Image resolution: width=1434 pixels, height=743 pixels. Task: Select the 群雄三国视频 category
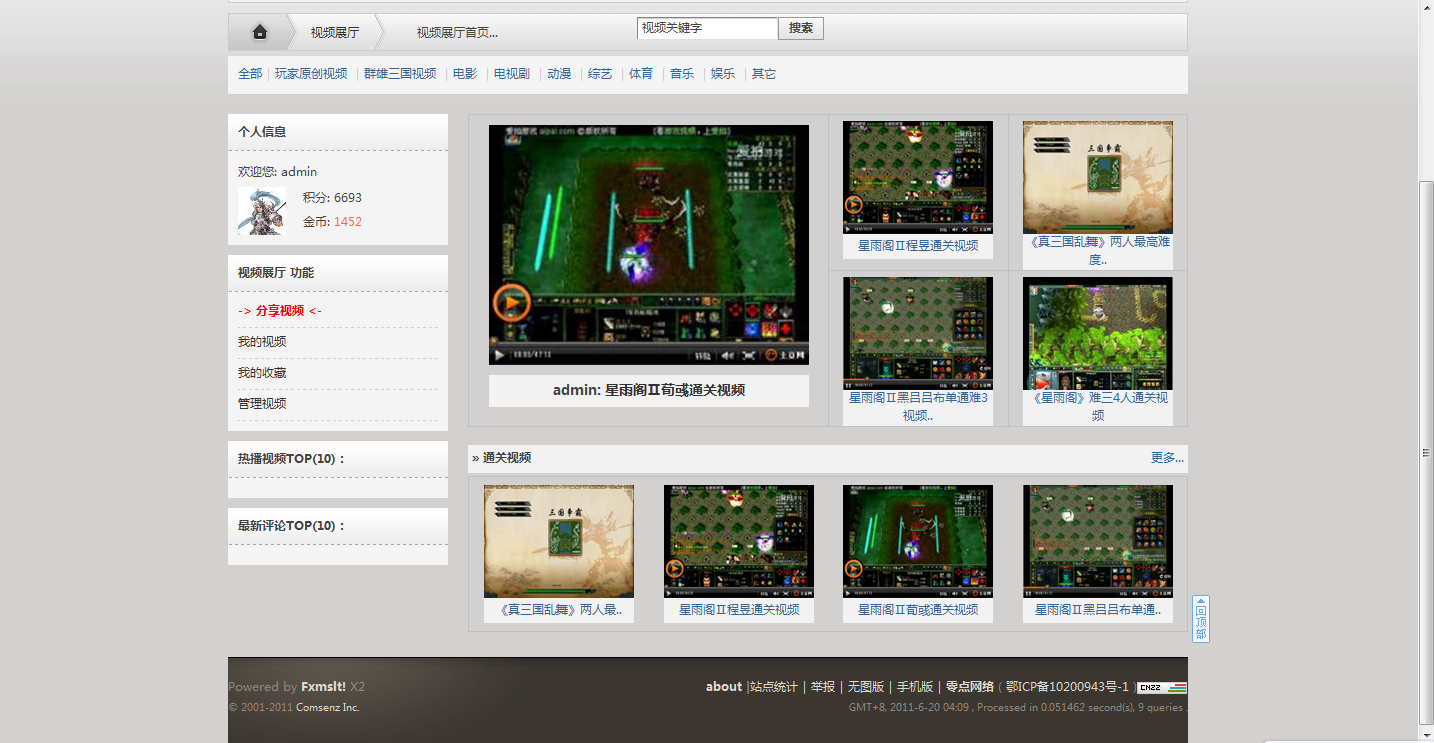point(400,74)
